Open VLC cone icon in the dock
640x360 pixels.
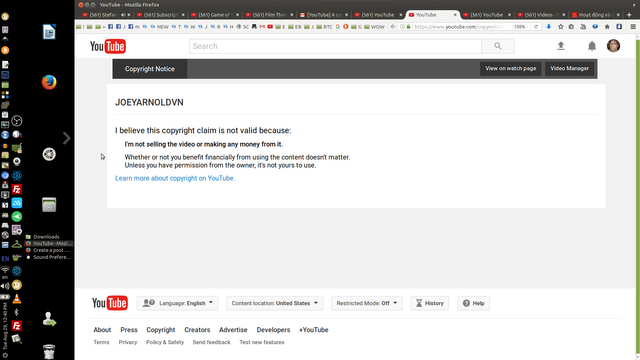pos(17,299)
